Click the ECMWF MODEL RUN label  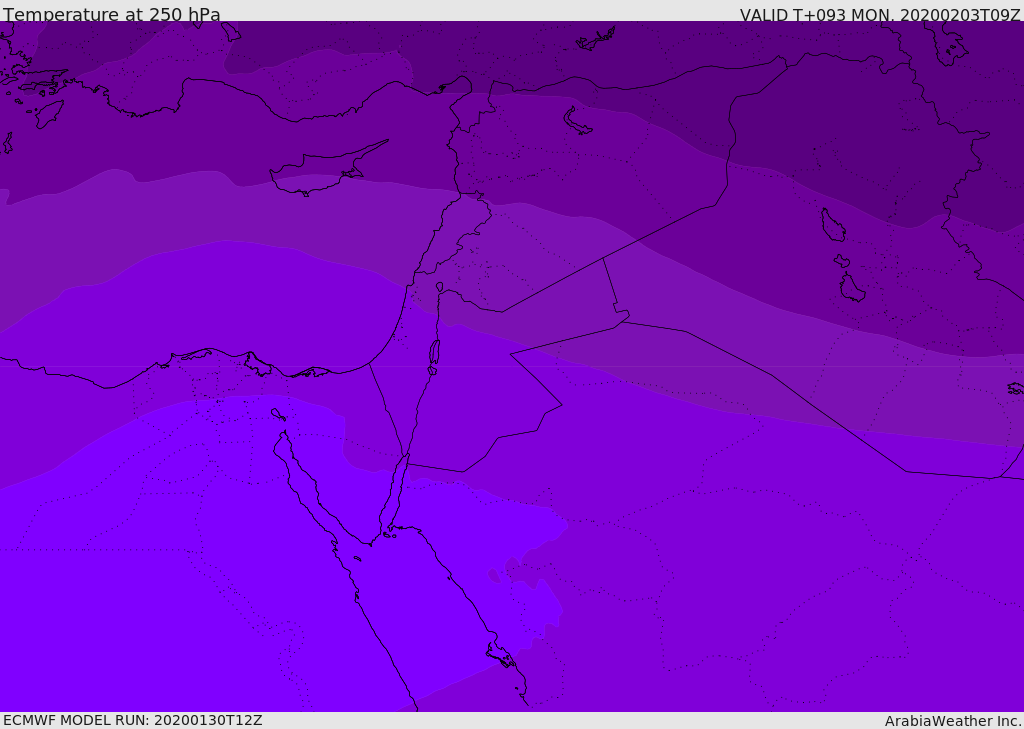132,720
